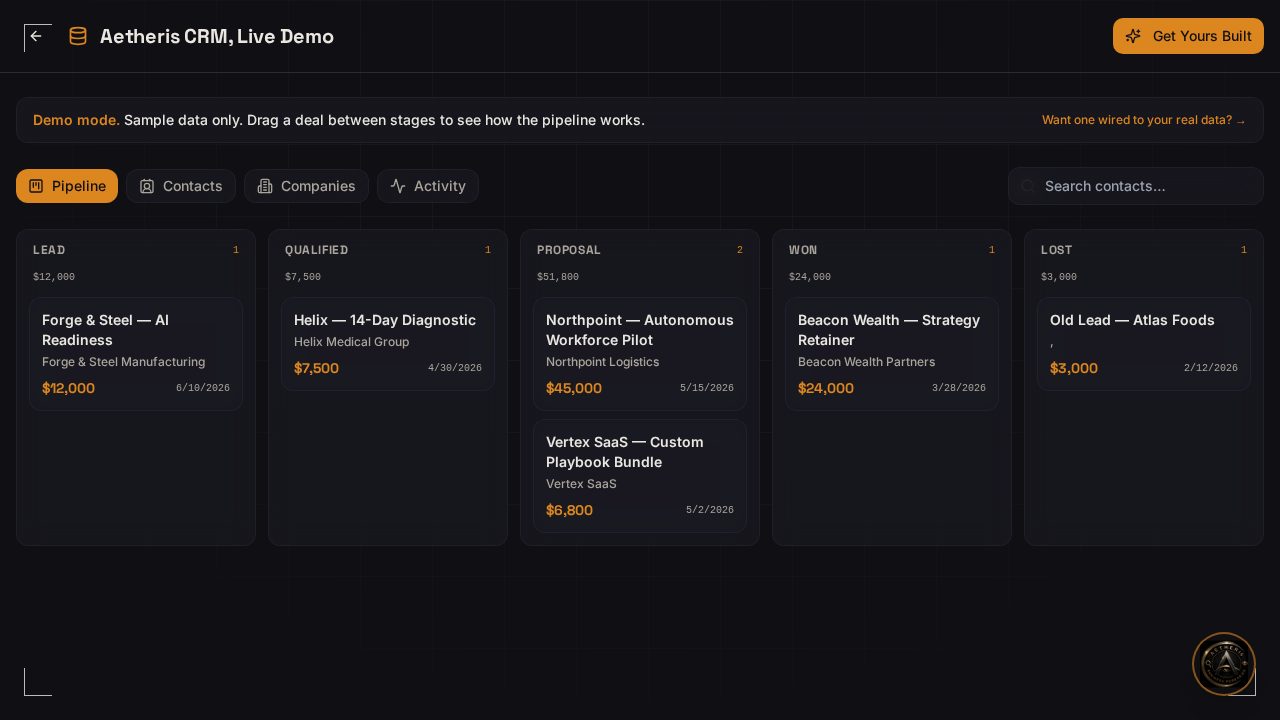Click 'Beacon Wealth Partners' company name
The image size is (1280, 720).
(867, 362)
